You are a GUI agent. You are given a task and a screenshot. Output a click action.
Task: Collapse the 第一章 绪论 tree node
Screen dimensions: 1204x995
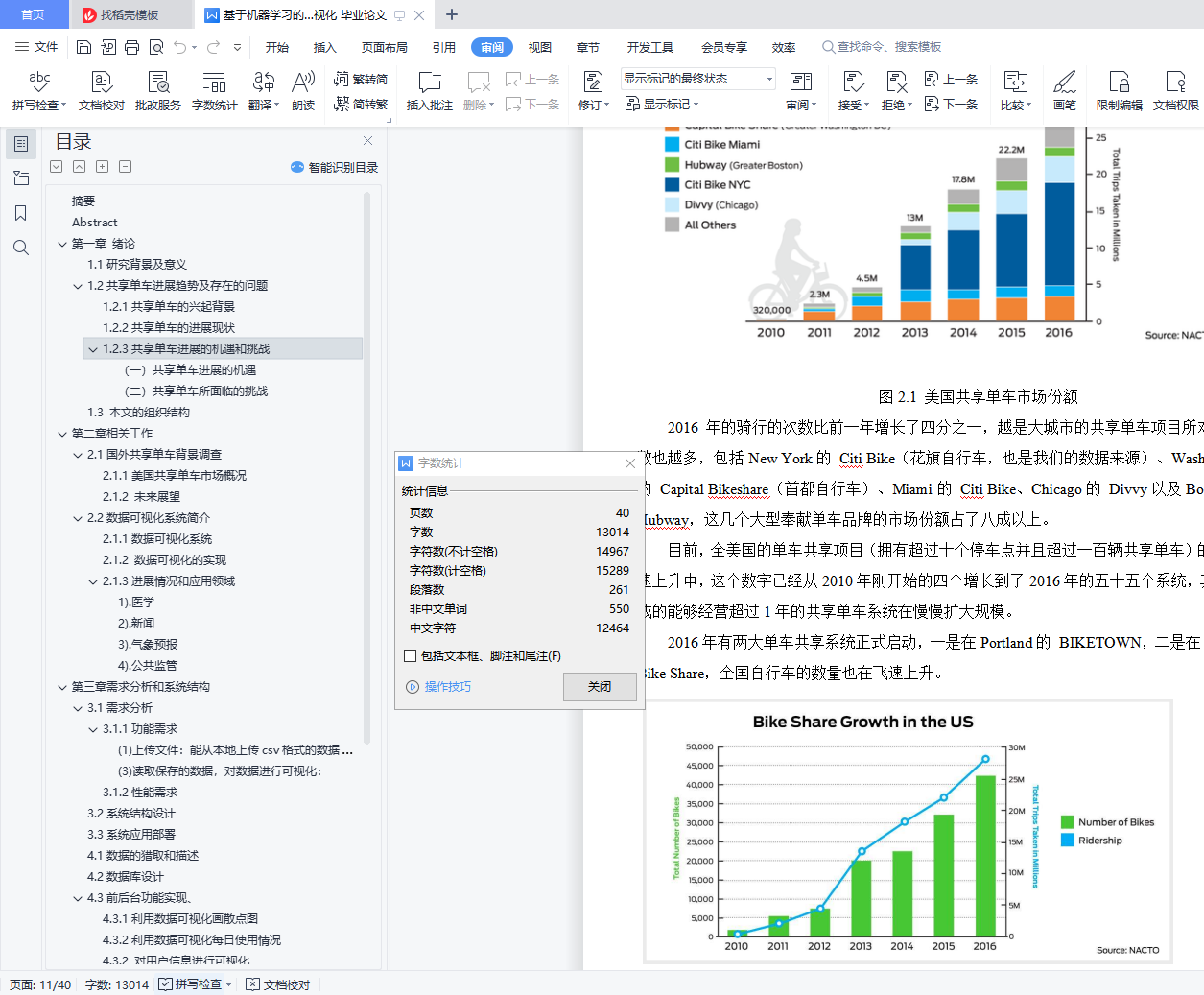pyautogui.click(x=62, y=244)
